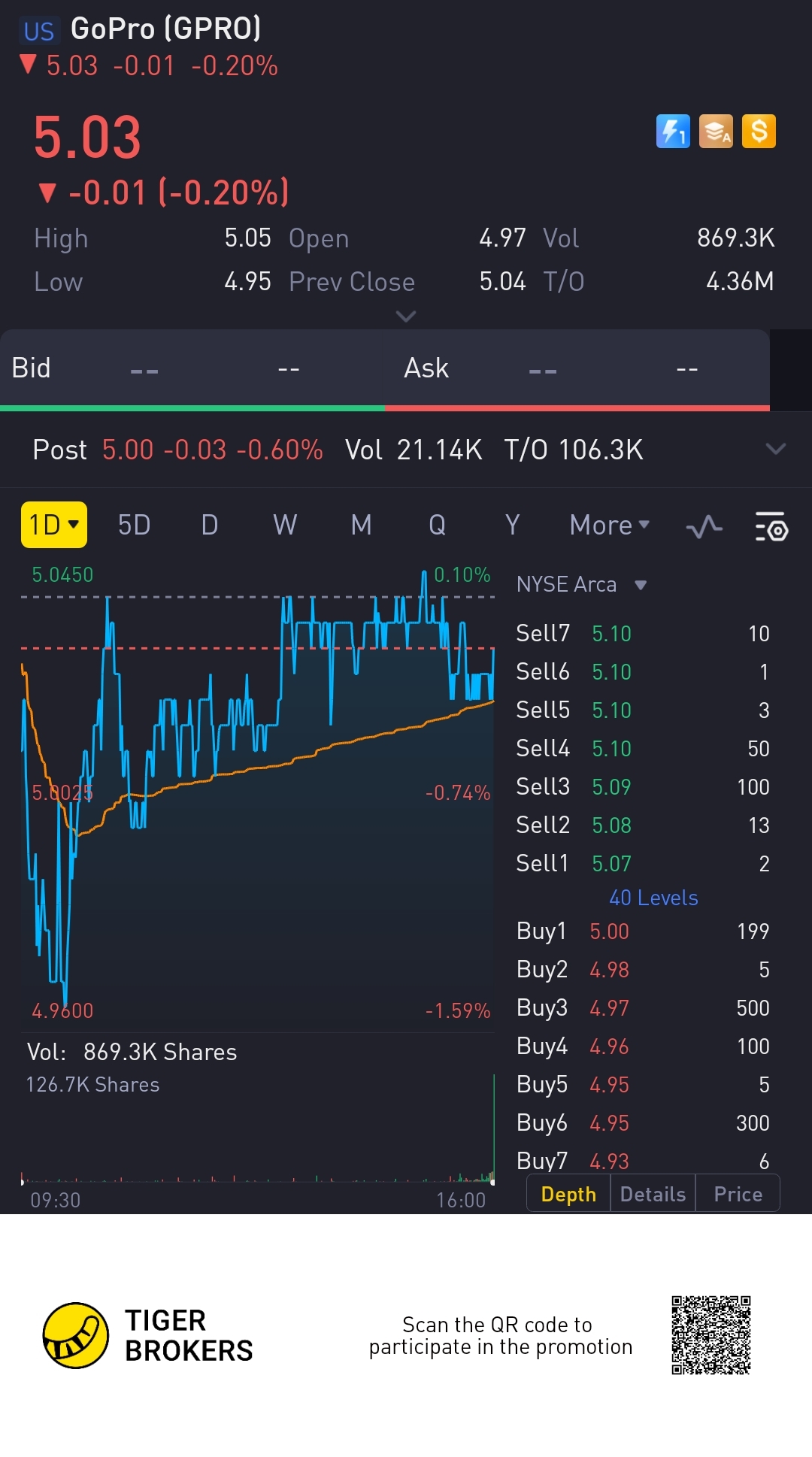
Task: Tap the Vol: 869.3K Shares label
Action: (x=132, y=1052)
